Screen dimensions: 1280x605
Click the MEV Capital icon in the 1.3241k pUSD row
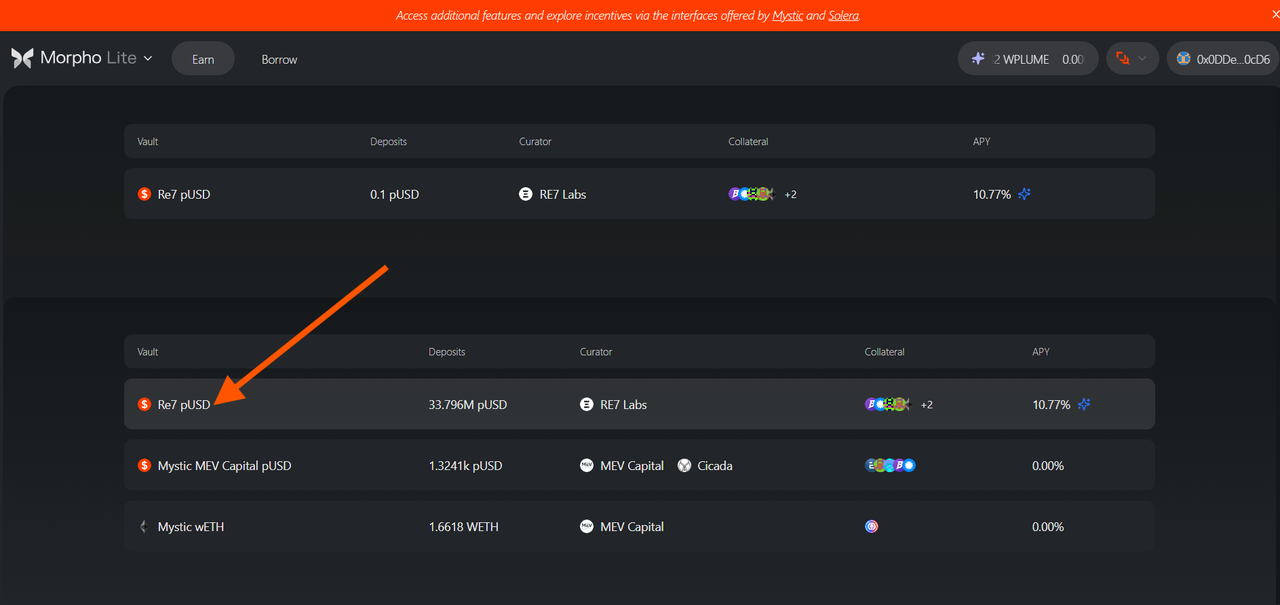click(x=586, y=466)
